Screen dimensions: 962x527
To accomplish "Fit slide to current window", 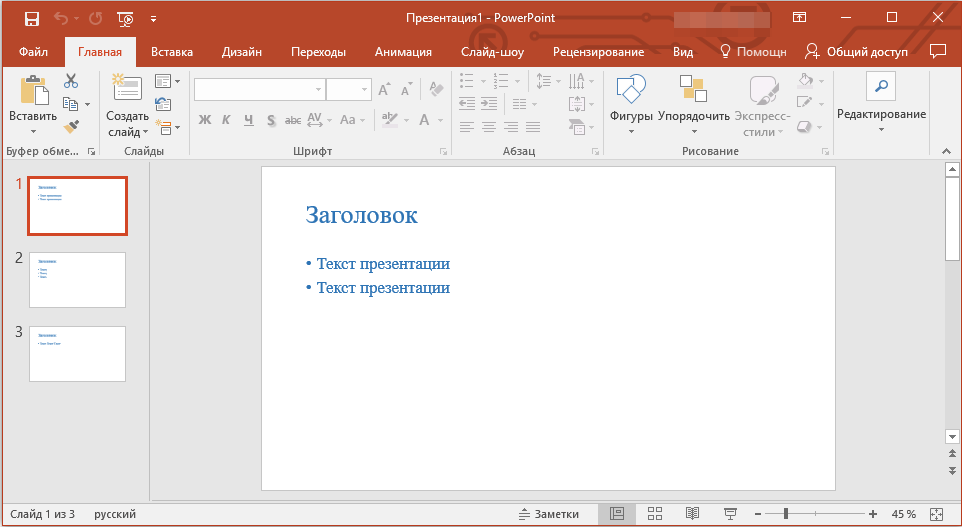I will pyautogui.click(x=937, y=514).
